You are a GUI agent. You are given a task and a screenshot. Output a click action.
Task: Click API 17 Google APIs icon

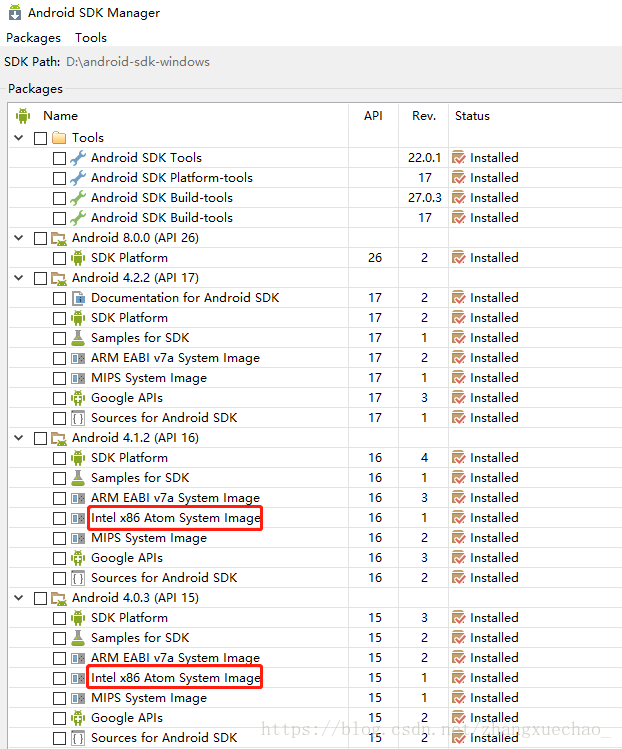tap(78, 398)
